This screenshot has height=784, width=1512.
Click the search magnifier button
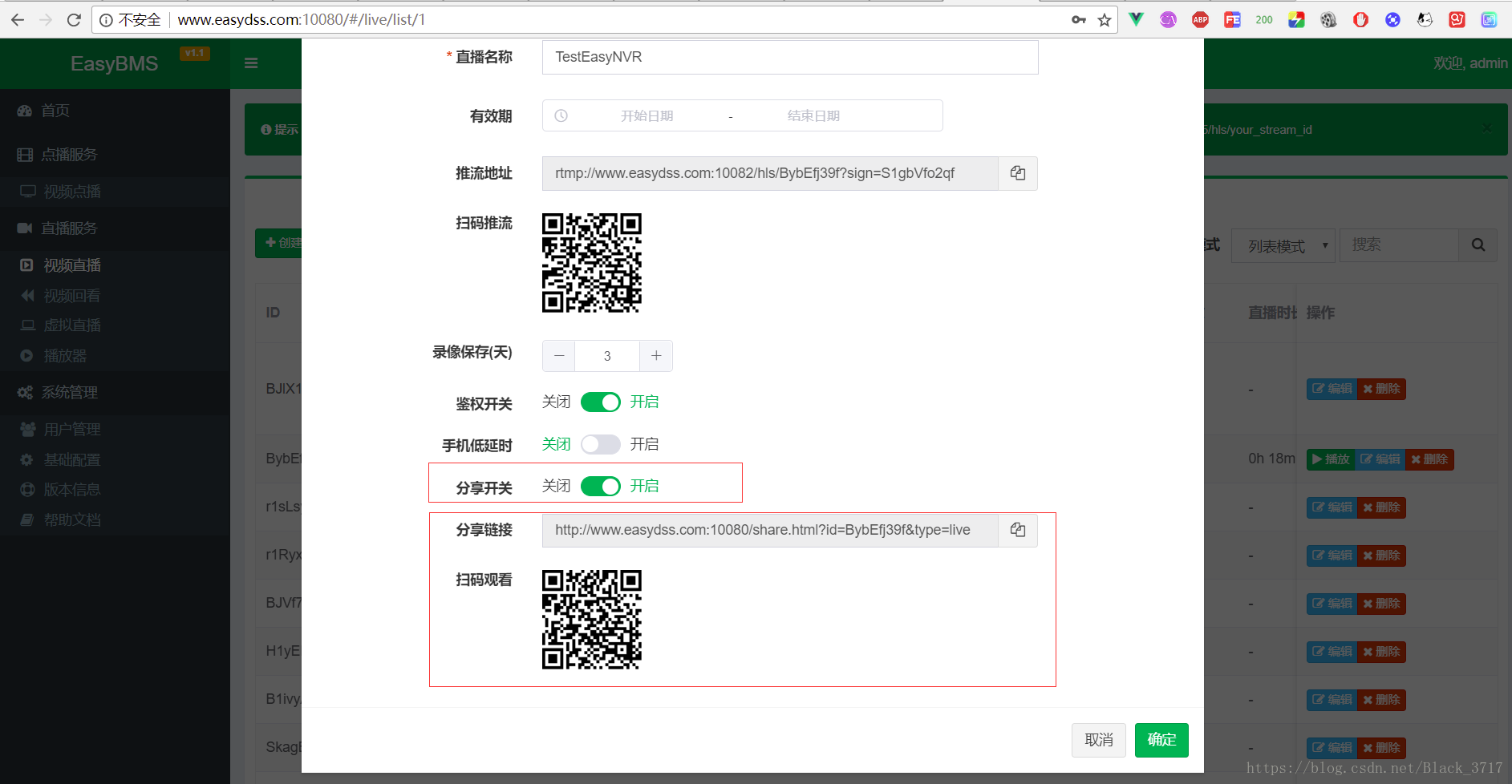click(x=1478, y=245)
